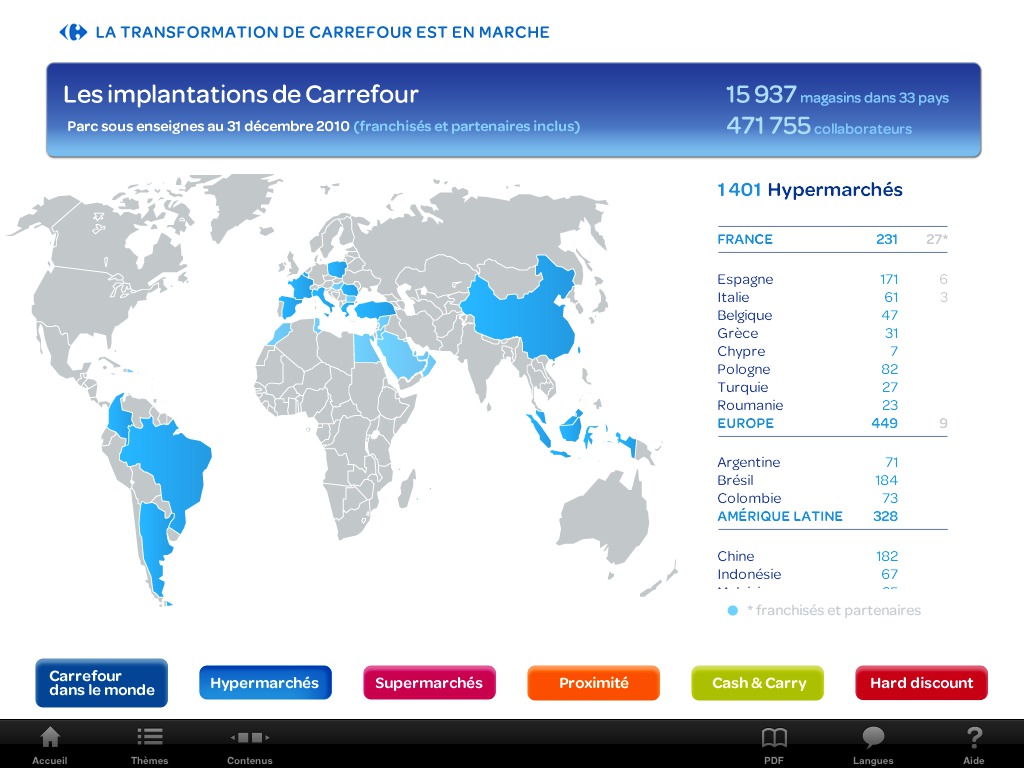This screenshot has height=768, width=1024.
Task: Select the FRANCE row in the table
Action: (831, 239)
